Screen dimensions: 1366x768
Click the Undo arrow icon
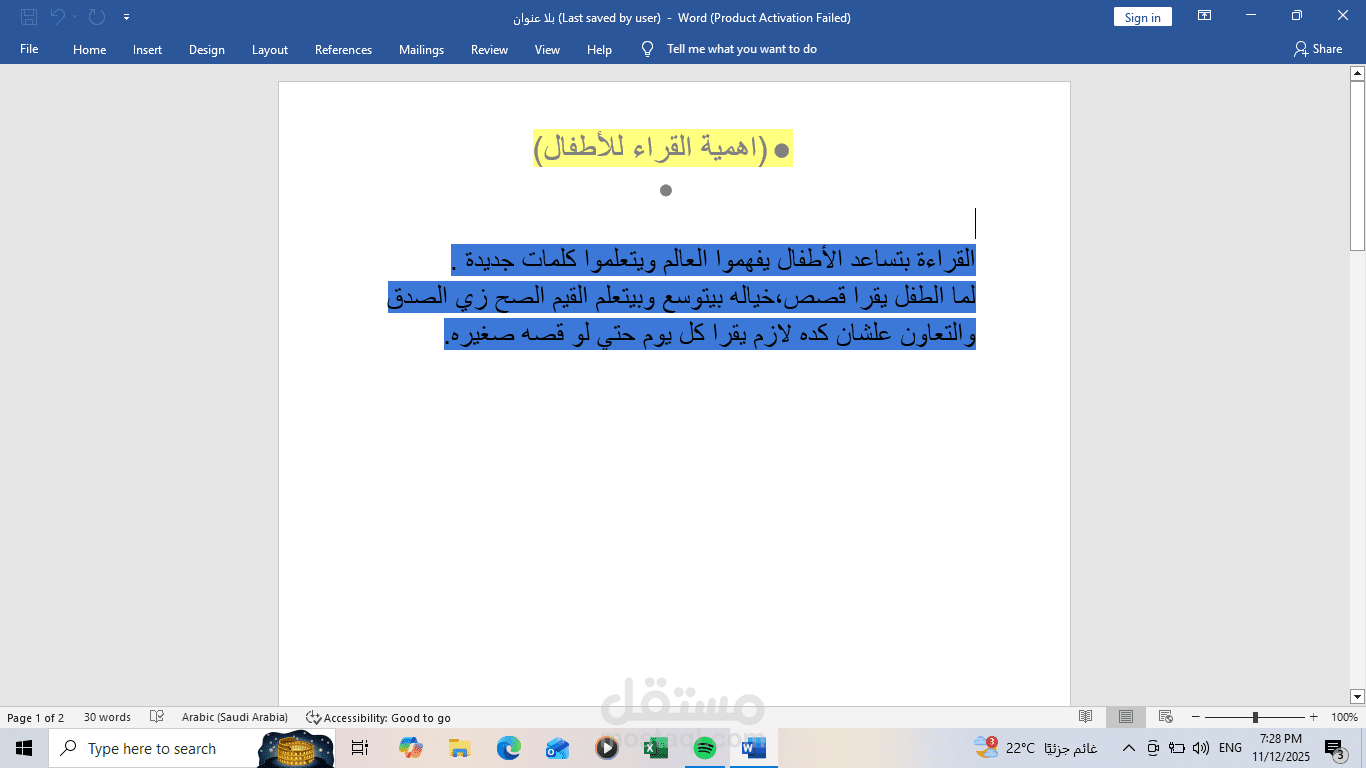coord(57,17)
